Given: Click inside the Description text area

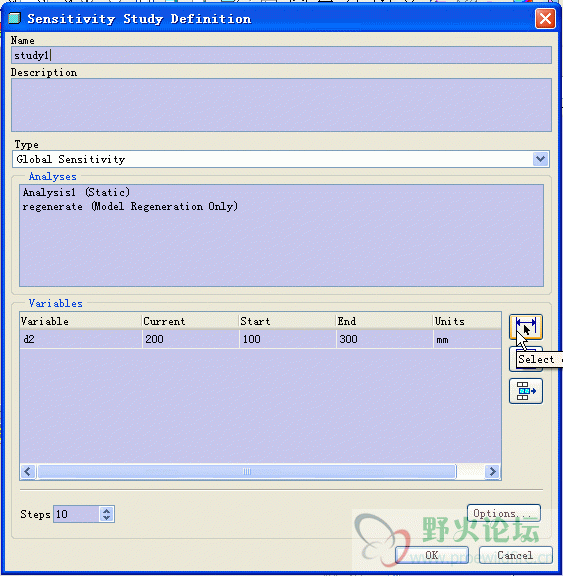Looking at the screenshot, I should pos(281,105).
